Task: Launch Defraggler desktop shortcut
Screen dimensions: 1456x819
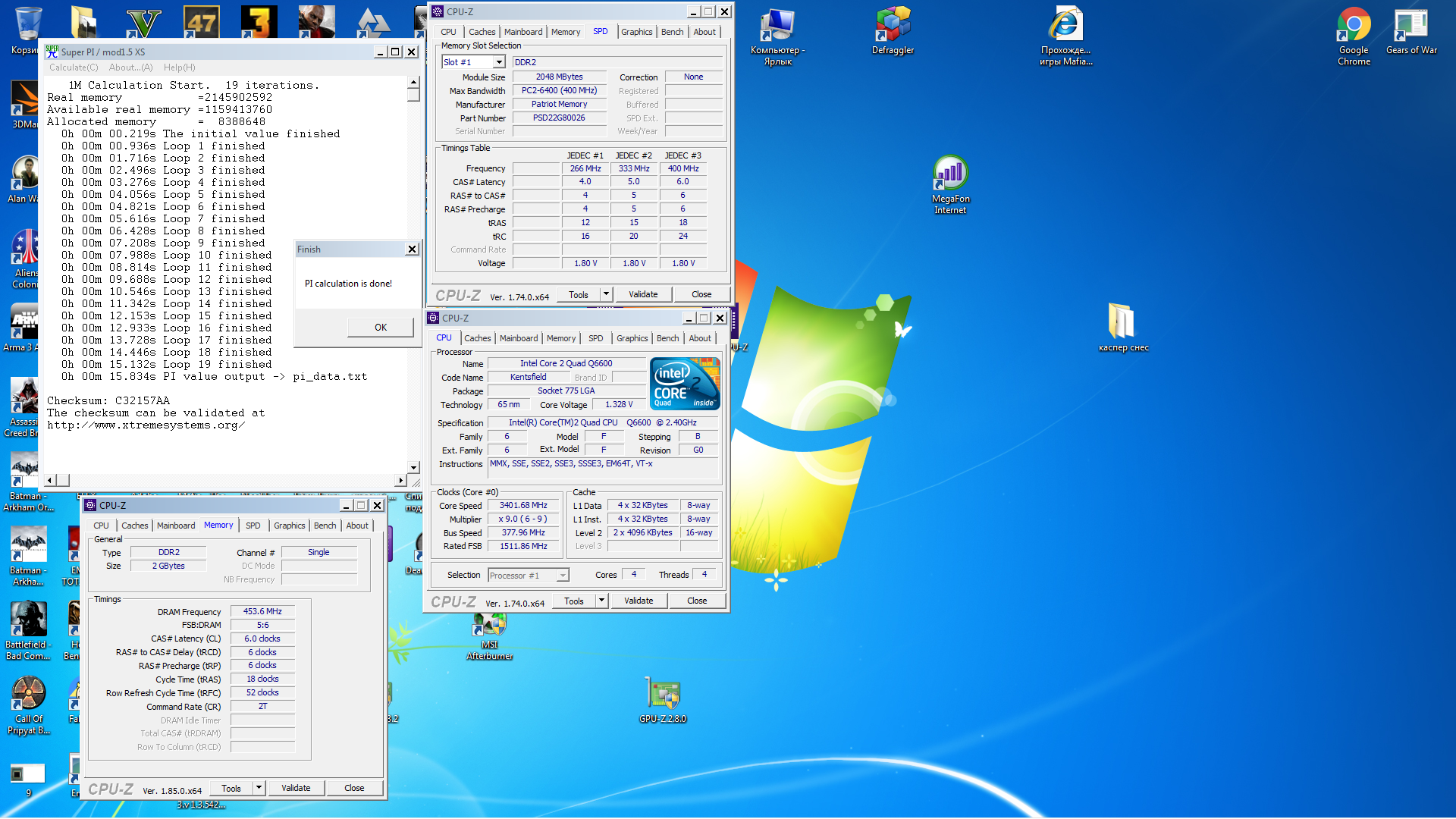Action: (893, 32)
